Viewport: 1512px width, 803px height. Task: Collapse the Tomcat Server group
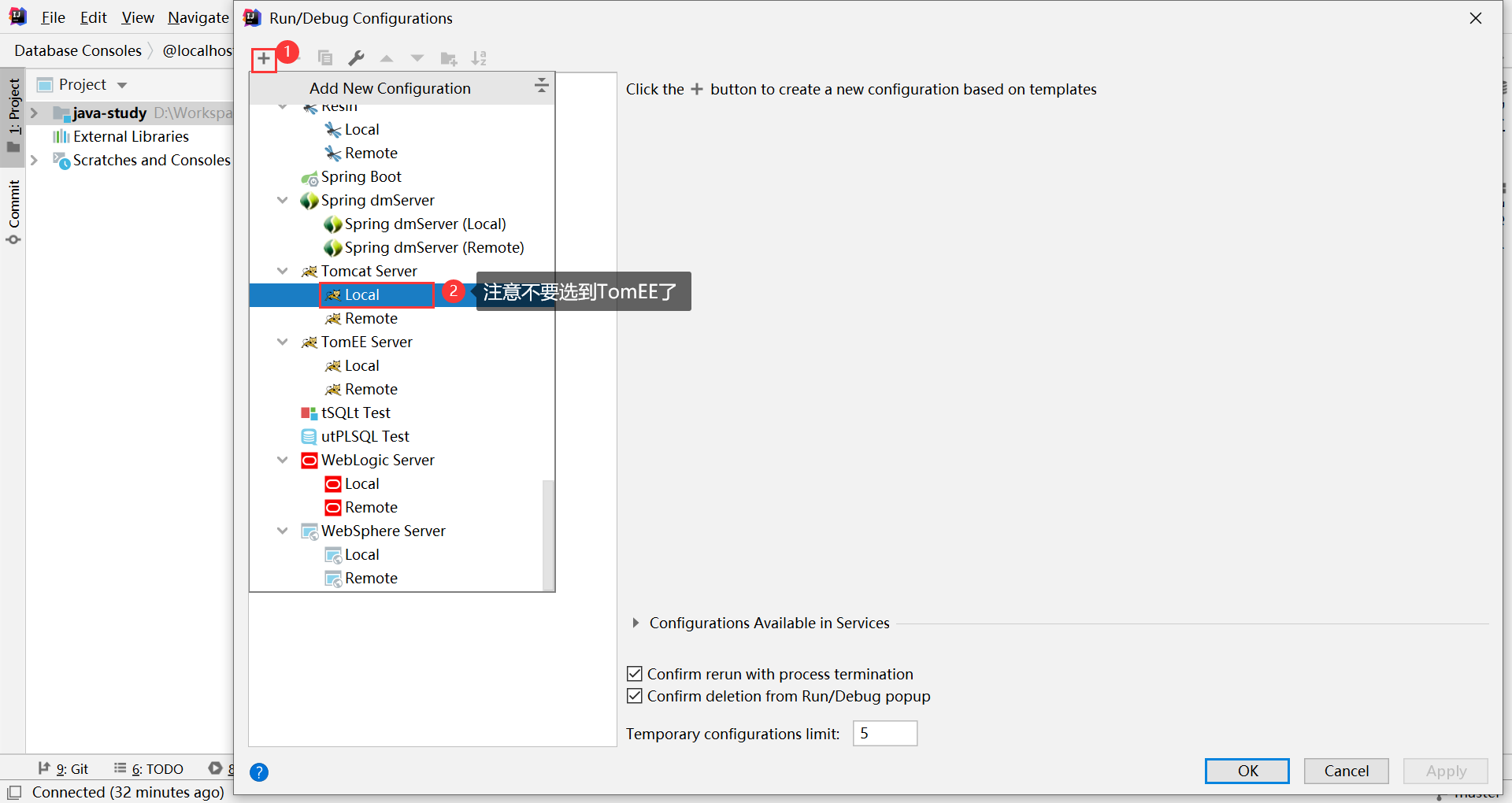(x=283, y=271)
